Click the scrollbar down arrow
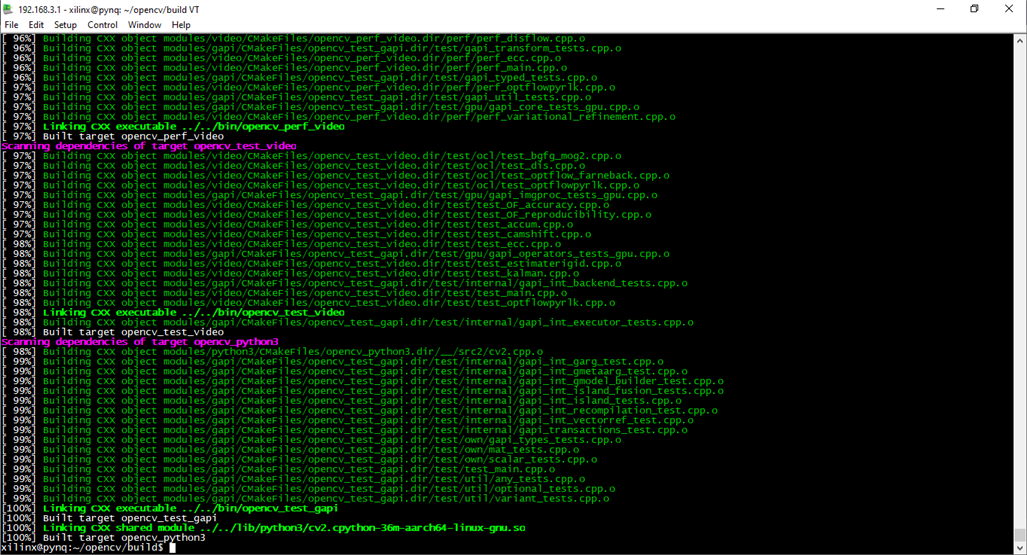This screenshot has height=555, width=1027. click(x=1020, y=548)
